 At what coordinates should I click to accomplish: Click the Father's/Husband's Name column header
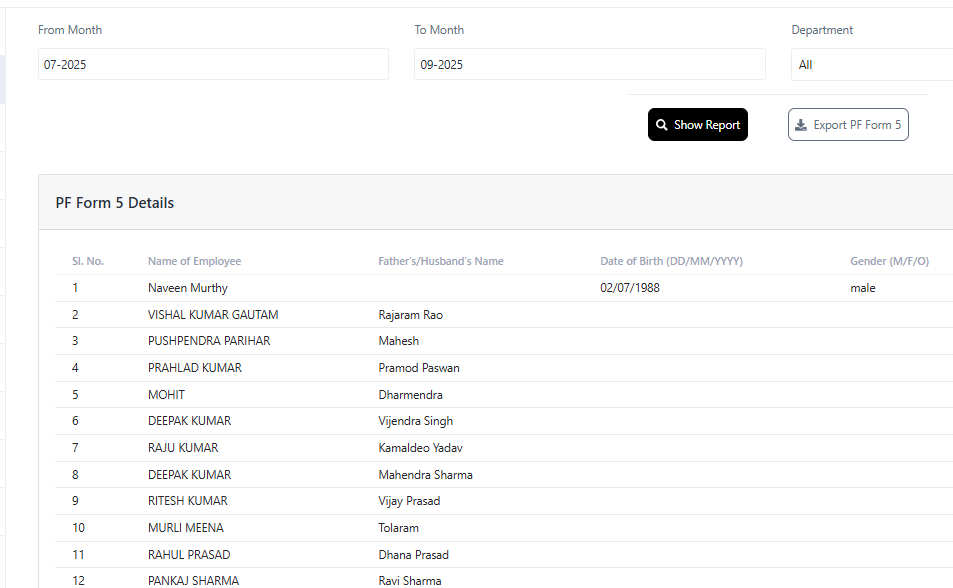[440, 261]
